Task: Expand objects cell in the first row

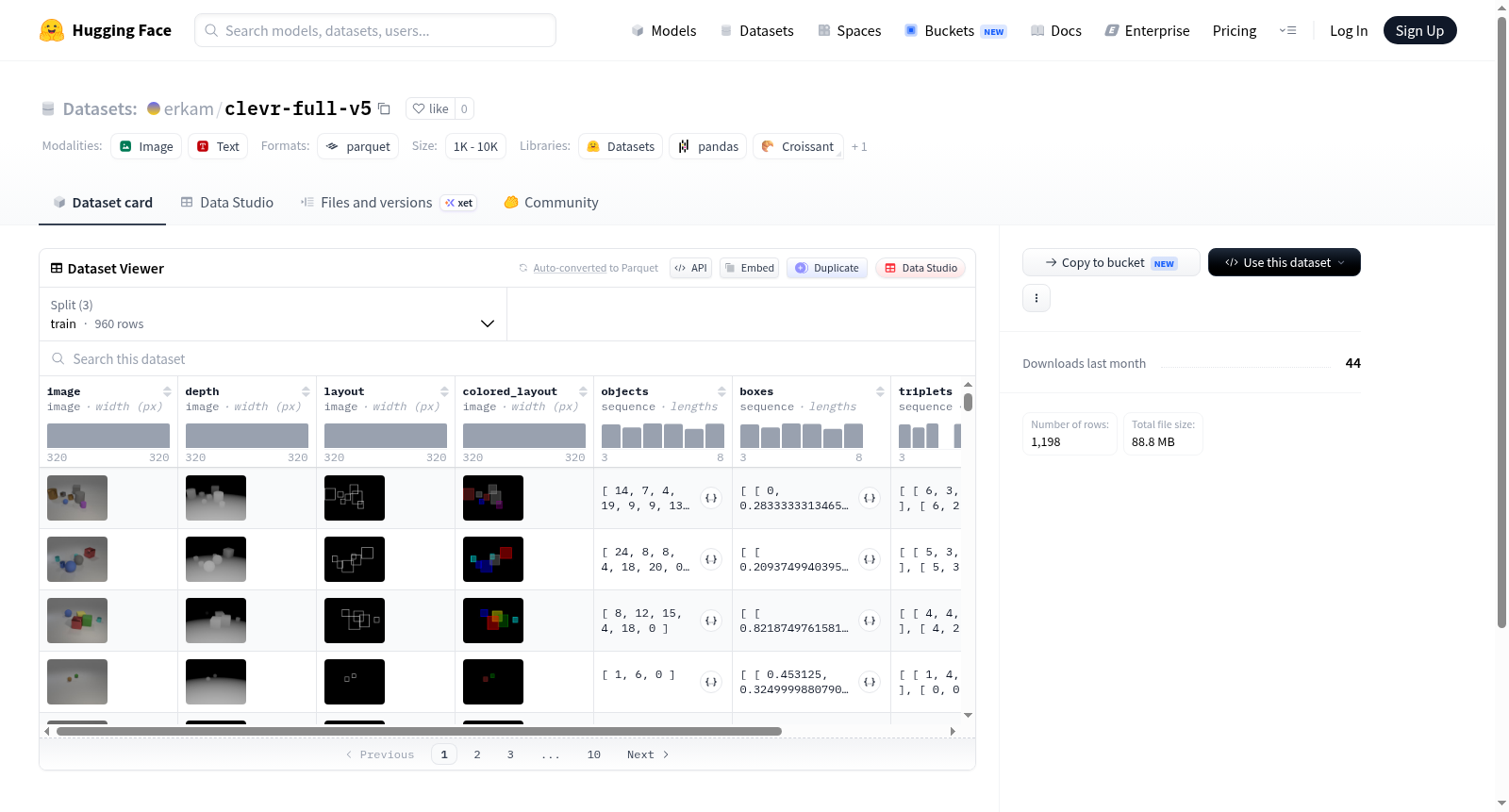Action: pyautogui.click(x=711, y=498)
